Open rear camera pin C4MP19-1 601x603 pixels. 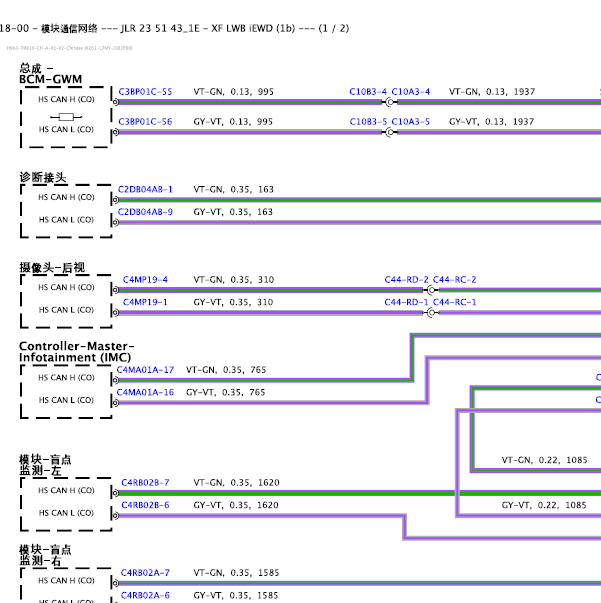click(145, 302)
